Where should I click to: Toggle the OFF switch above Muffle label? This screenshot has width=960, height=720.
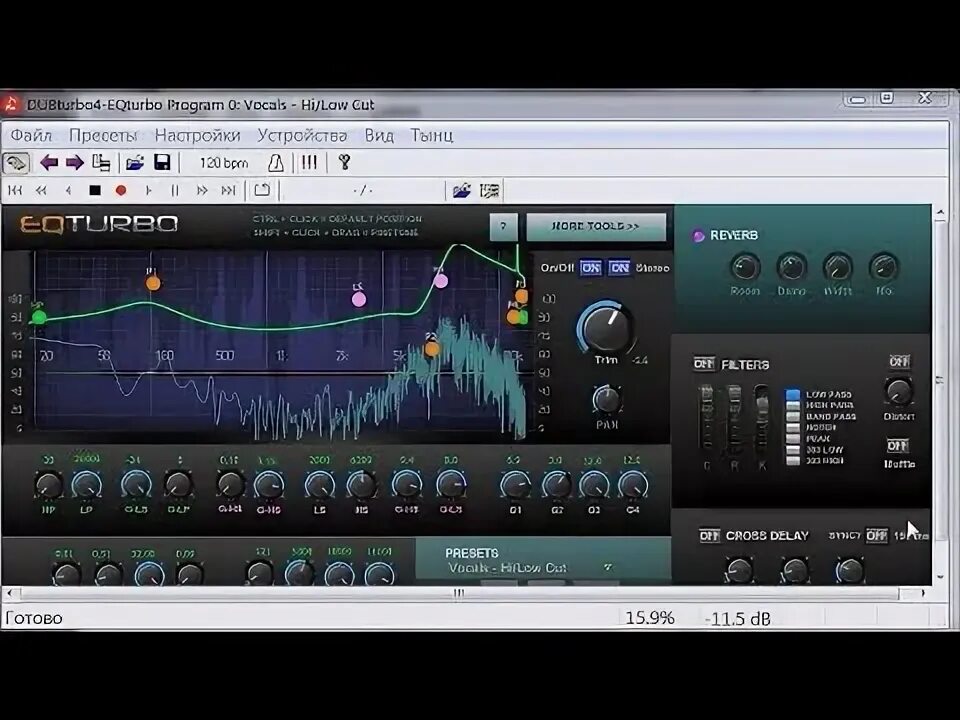click(898, 446)
